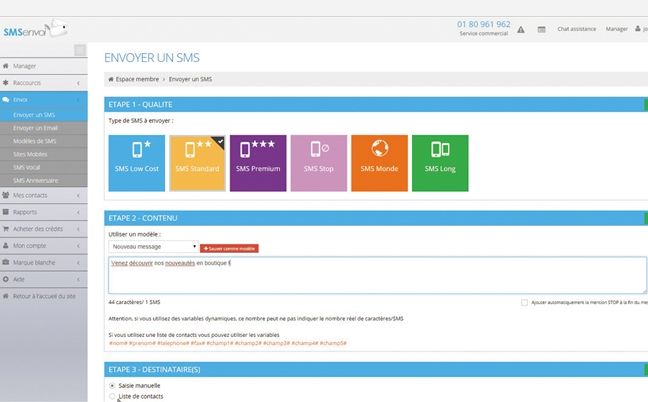Open Chat assistance link in header
This screenshot has width=648, height=402.
pos(577,29)
